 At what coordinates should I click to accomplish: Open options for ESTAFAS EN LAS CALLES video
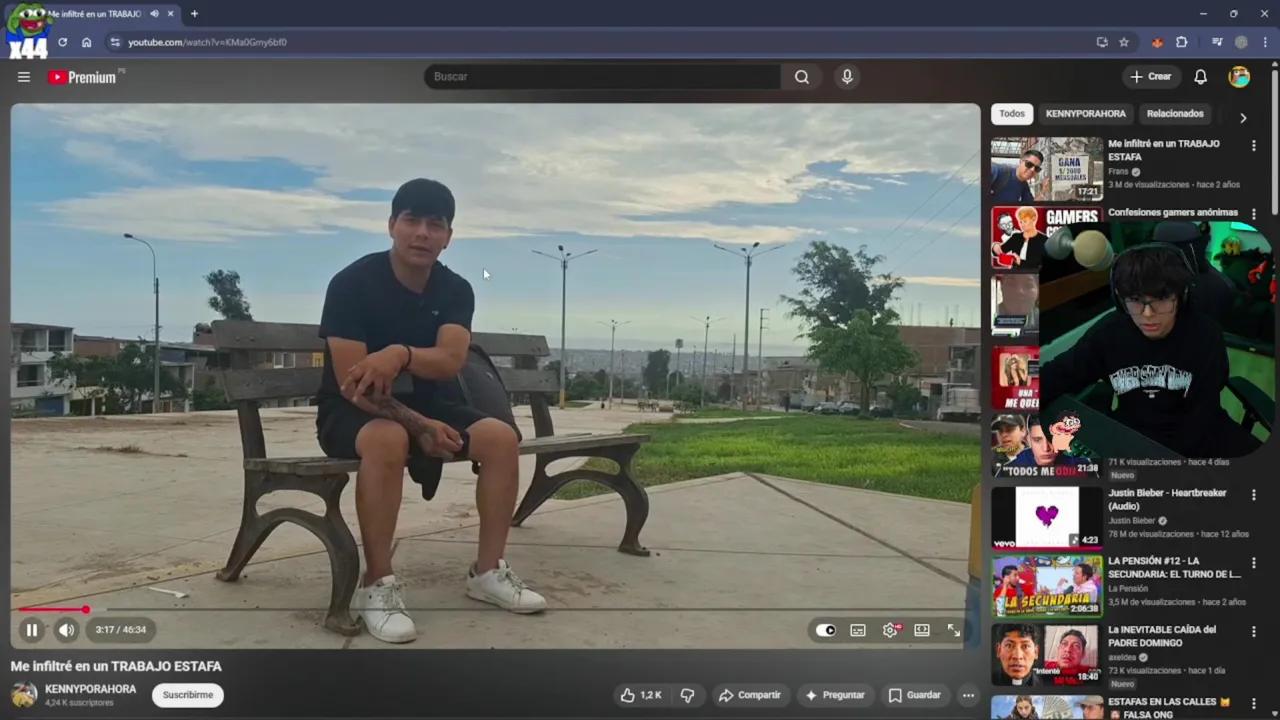click(1253, 703)
